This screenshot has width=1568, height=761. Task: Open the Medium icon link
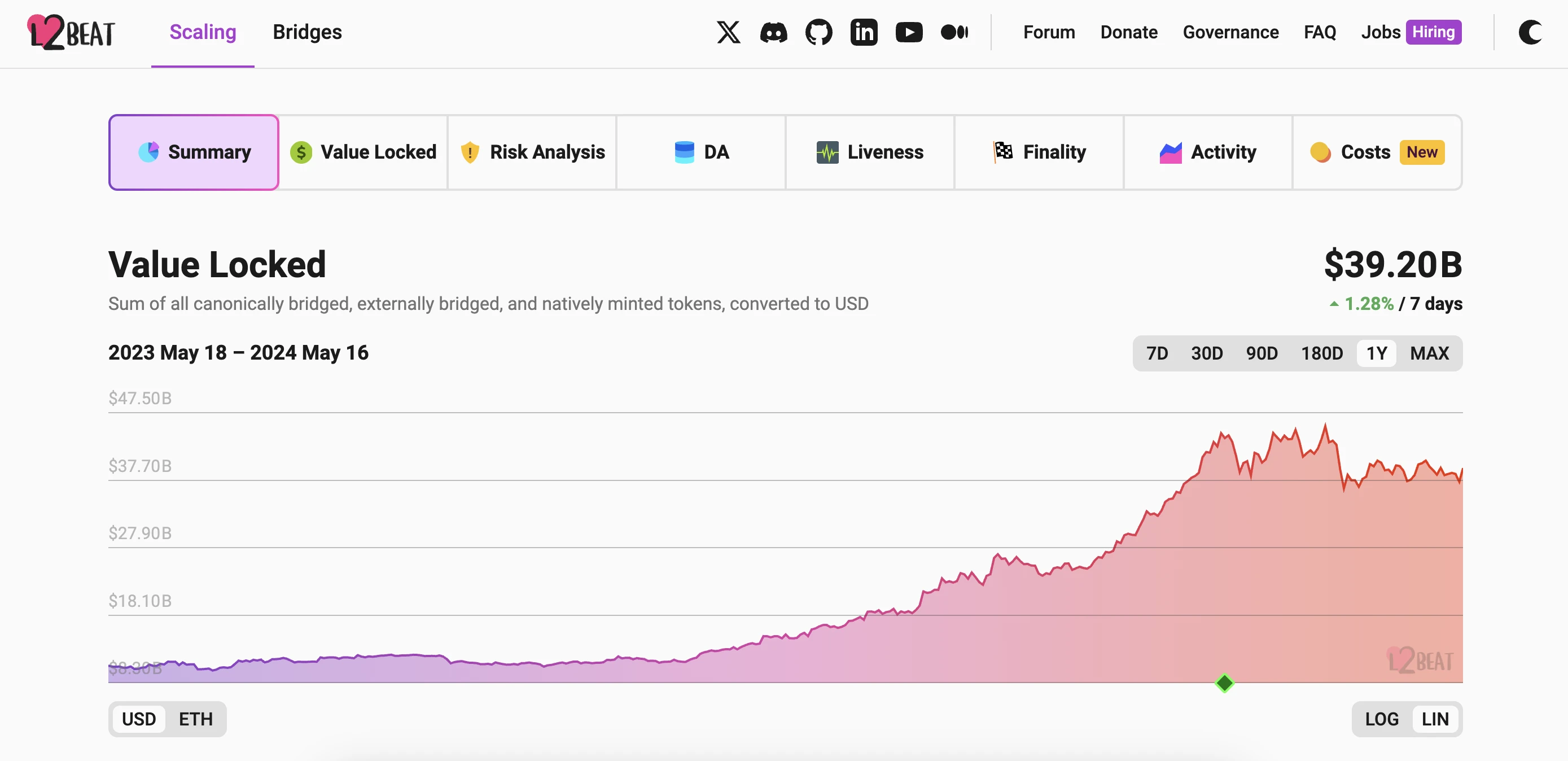954,32
